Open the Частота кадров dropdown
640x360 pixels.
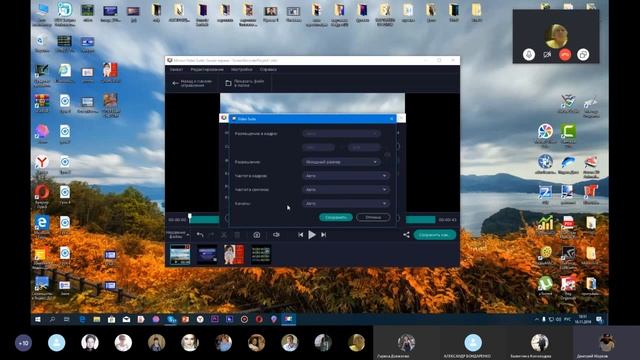(x=346, y=176)
